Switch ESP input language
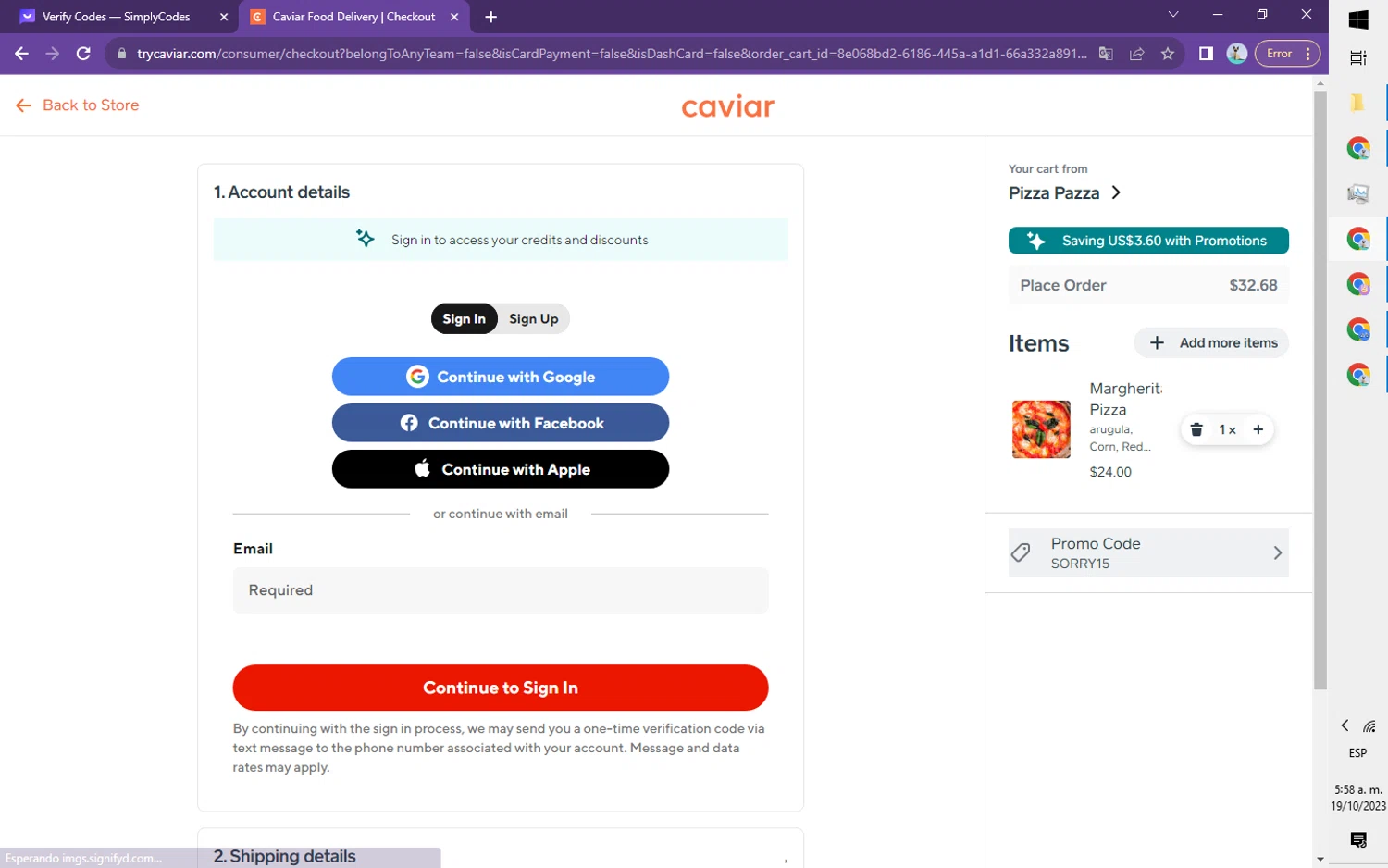Viewport: 1388px width, 868px height. coord(1357,753)
